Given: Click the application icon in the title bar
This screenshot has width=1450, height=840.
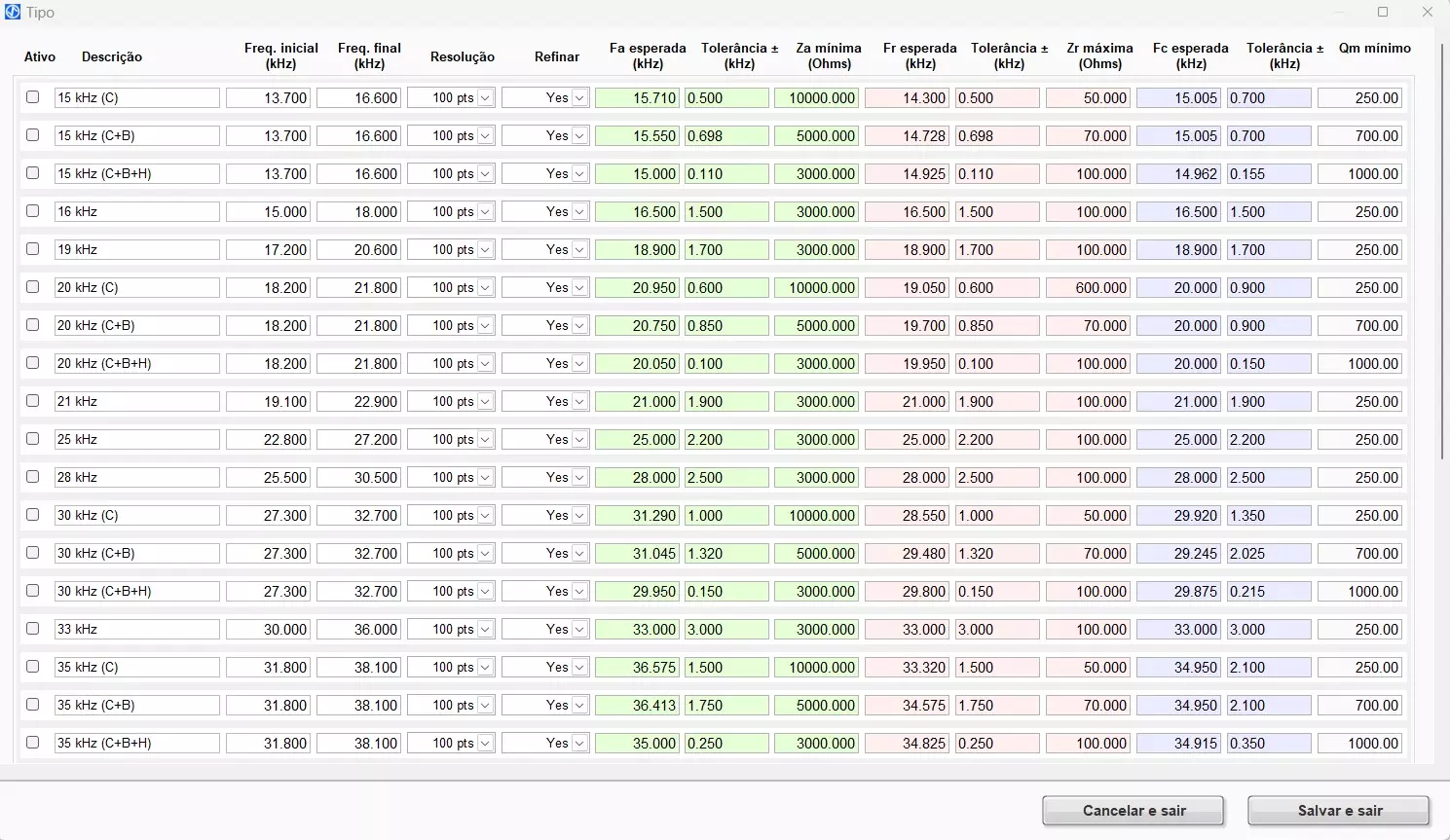Looking at the screenshot, I should point(13,13).
